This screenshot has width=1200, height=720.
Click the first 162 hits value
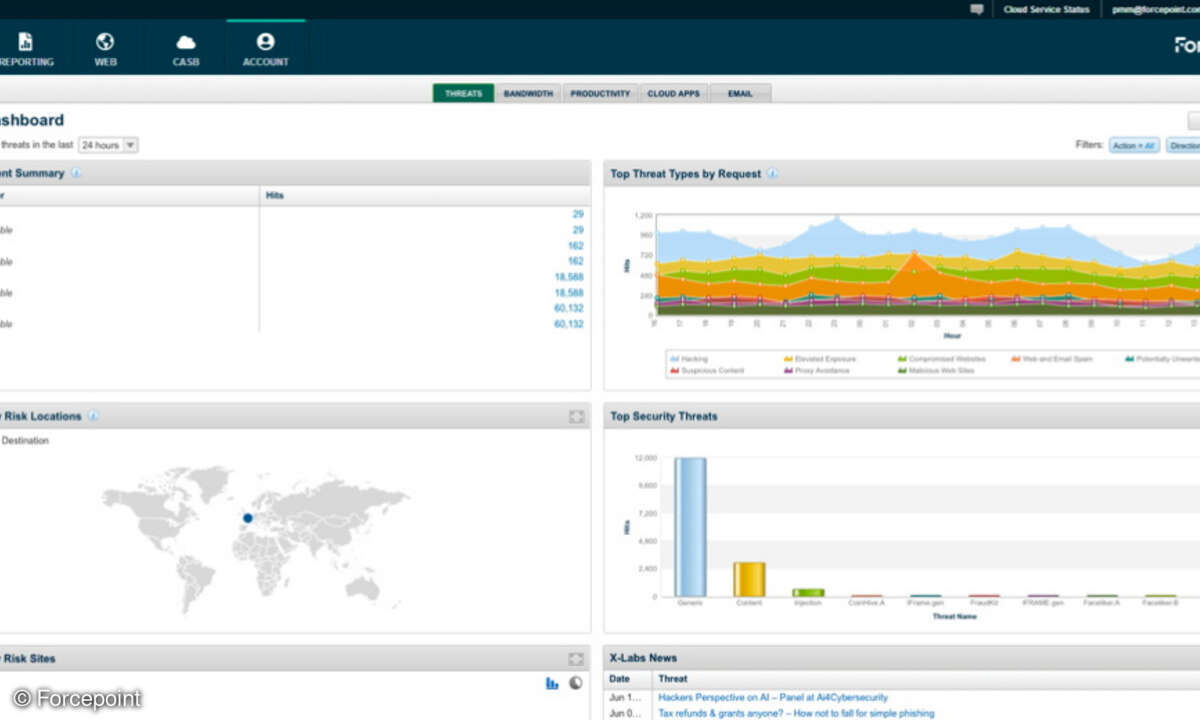[575, 246]
